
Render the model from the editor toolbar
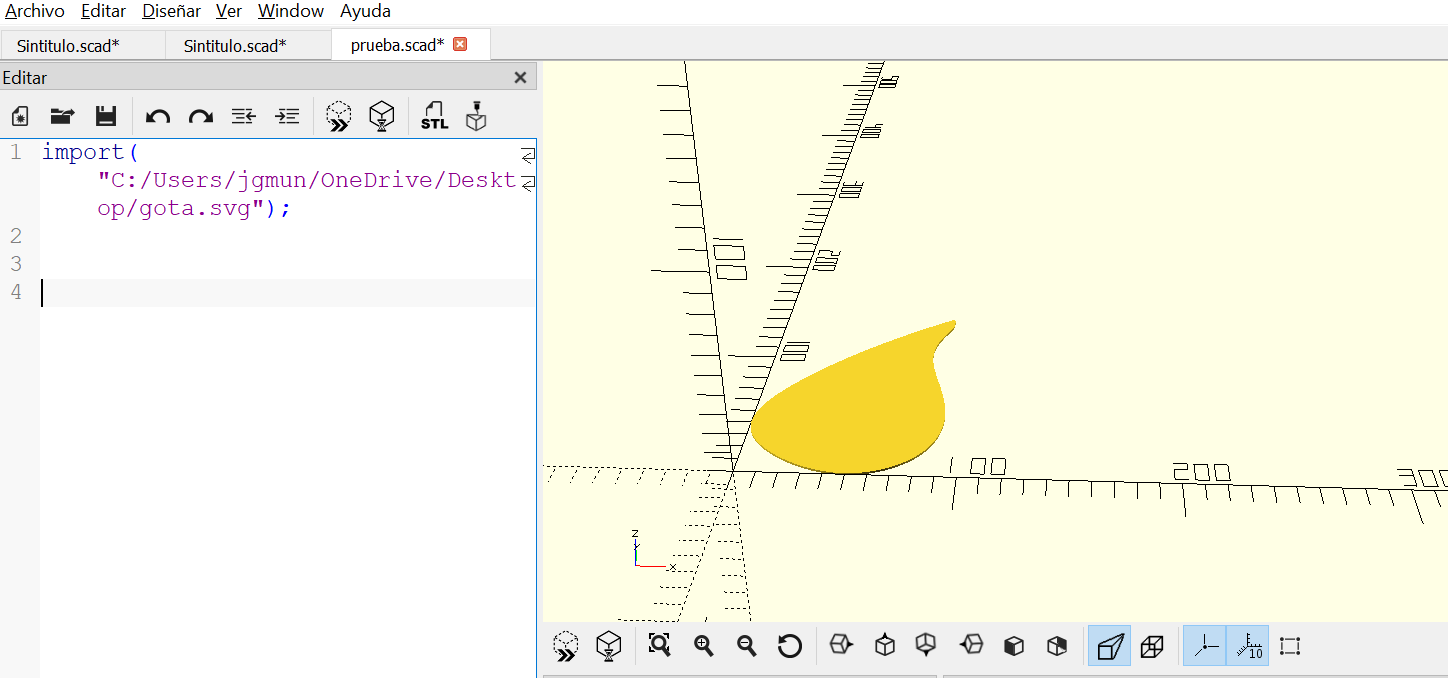pyautogui.click(x=380, y=116)
